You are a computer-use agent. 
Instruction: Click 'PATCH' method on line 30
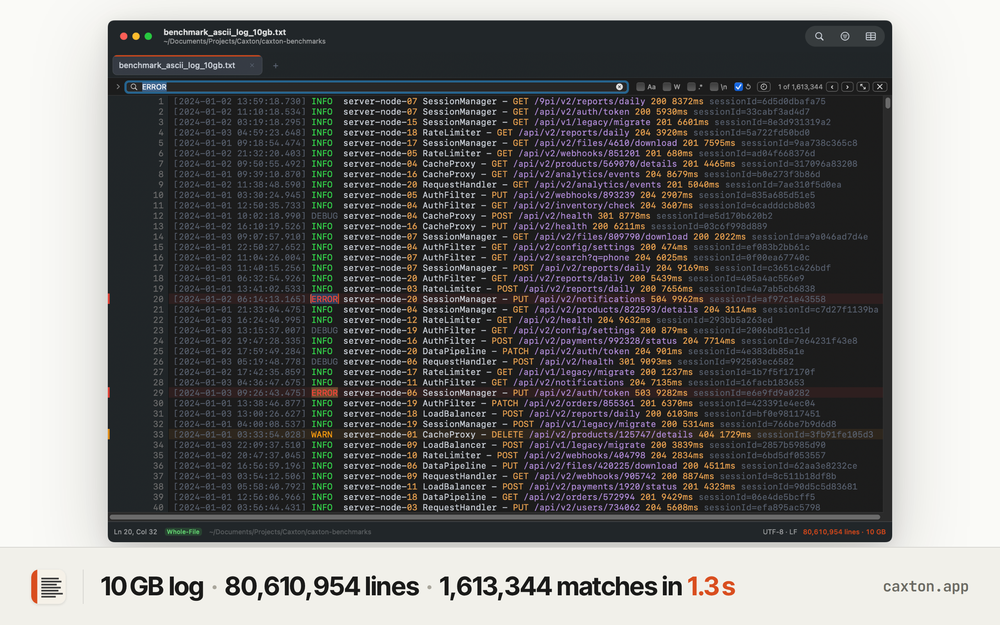coord(504,403)
